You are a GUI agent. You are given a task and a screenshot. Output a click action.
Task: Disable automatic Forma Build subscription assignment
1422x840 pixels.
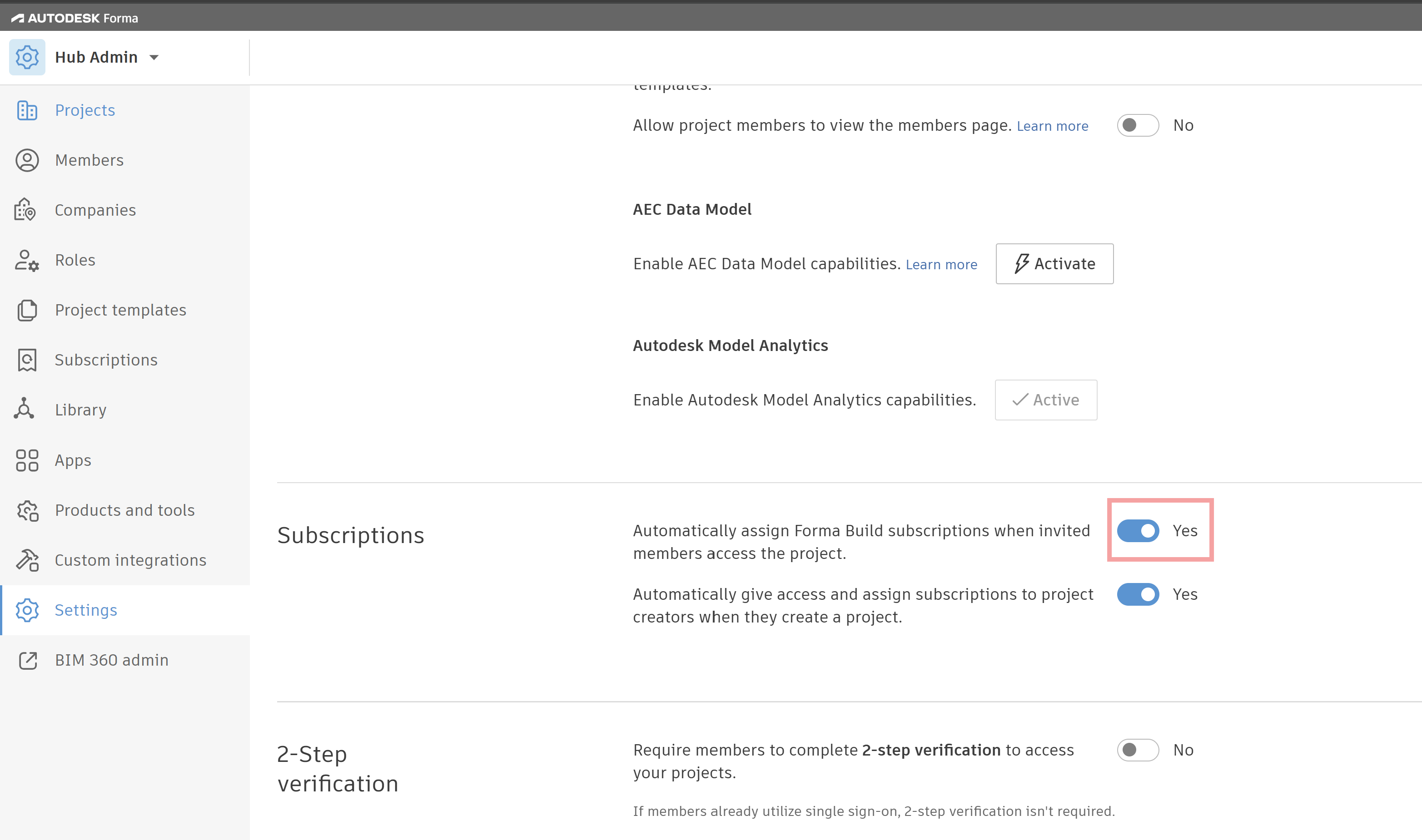pyautogui.click(x=1138, y=531)
